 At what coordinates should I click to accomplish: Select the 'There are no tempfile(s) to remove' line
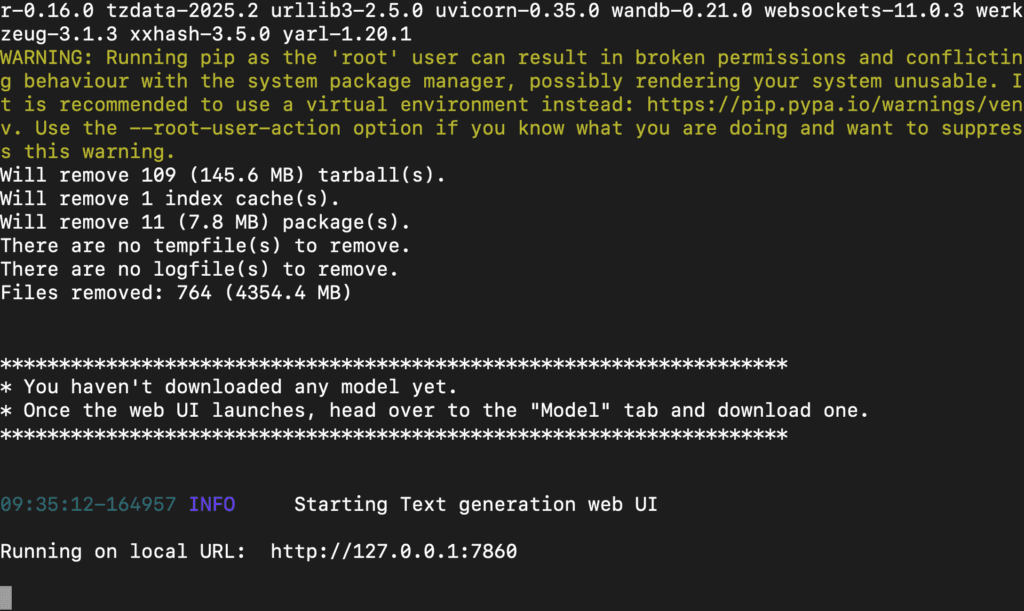pos(206,245)
